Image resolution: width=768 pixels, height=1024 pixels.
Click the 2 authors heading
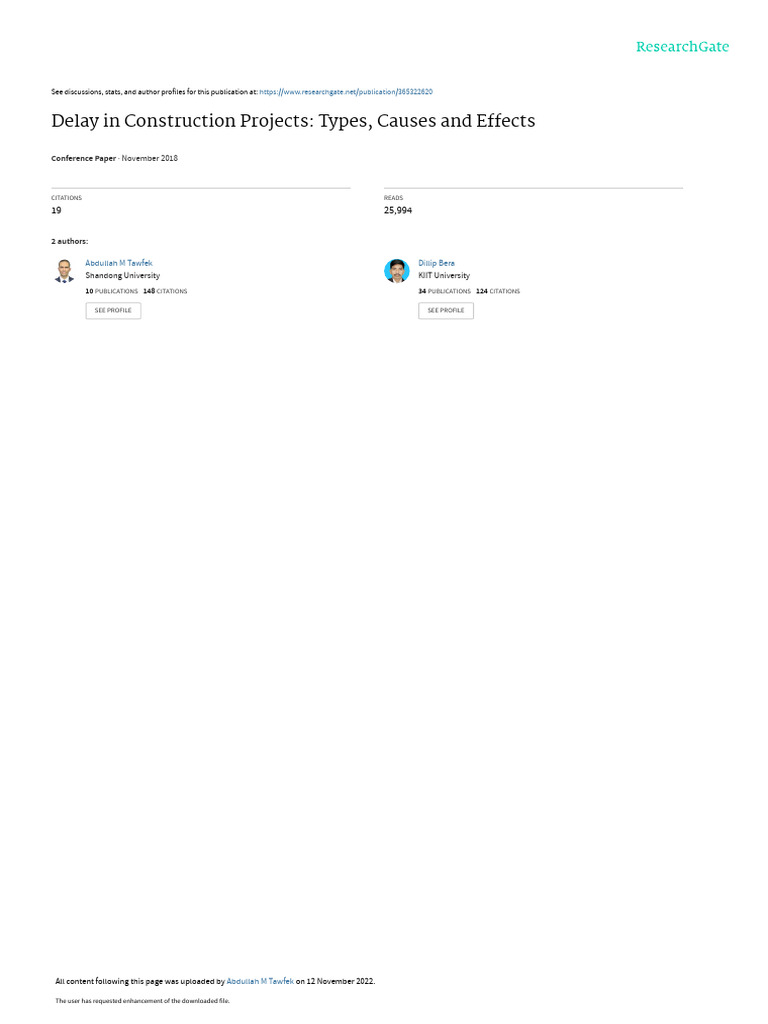(70, 242)
